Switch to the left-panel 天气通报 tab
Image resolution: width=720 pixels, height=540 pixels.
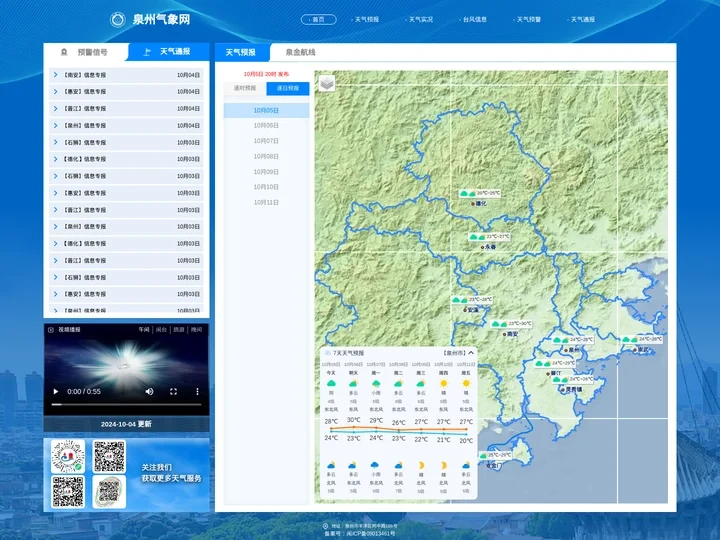pyautogui.click(x=169, y=52)
